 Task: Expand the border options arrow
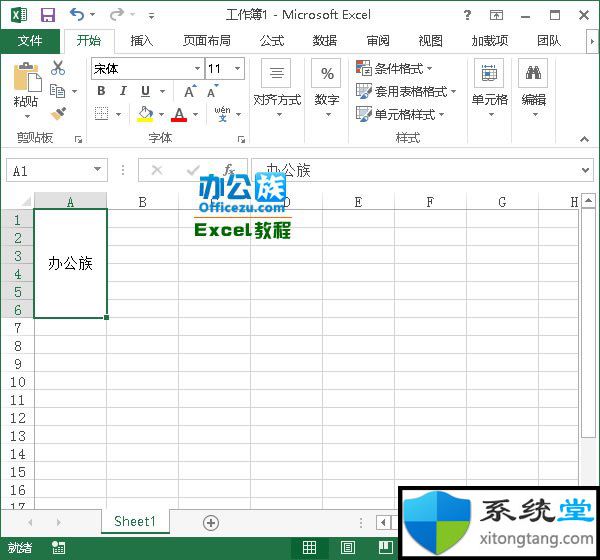pyautogui.click(x=119, y=114)
